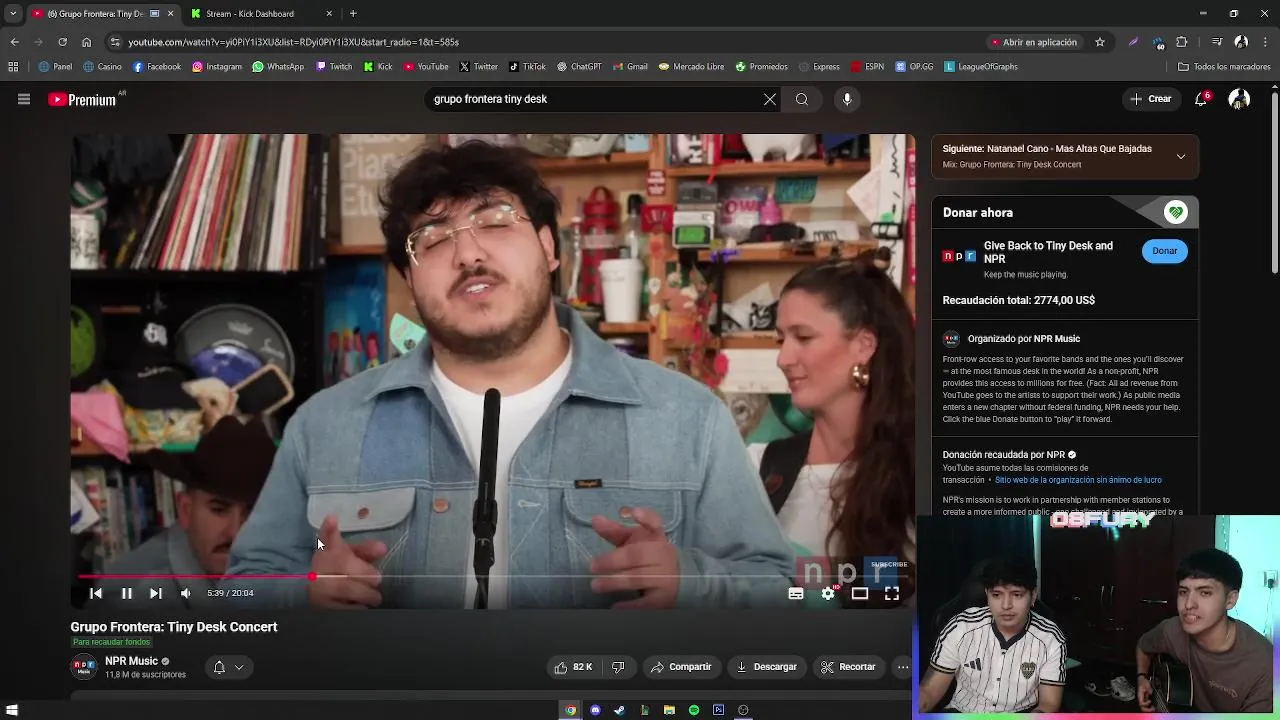Mute the video volume

pos(185,593)
